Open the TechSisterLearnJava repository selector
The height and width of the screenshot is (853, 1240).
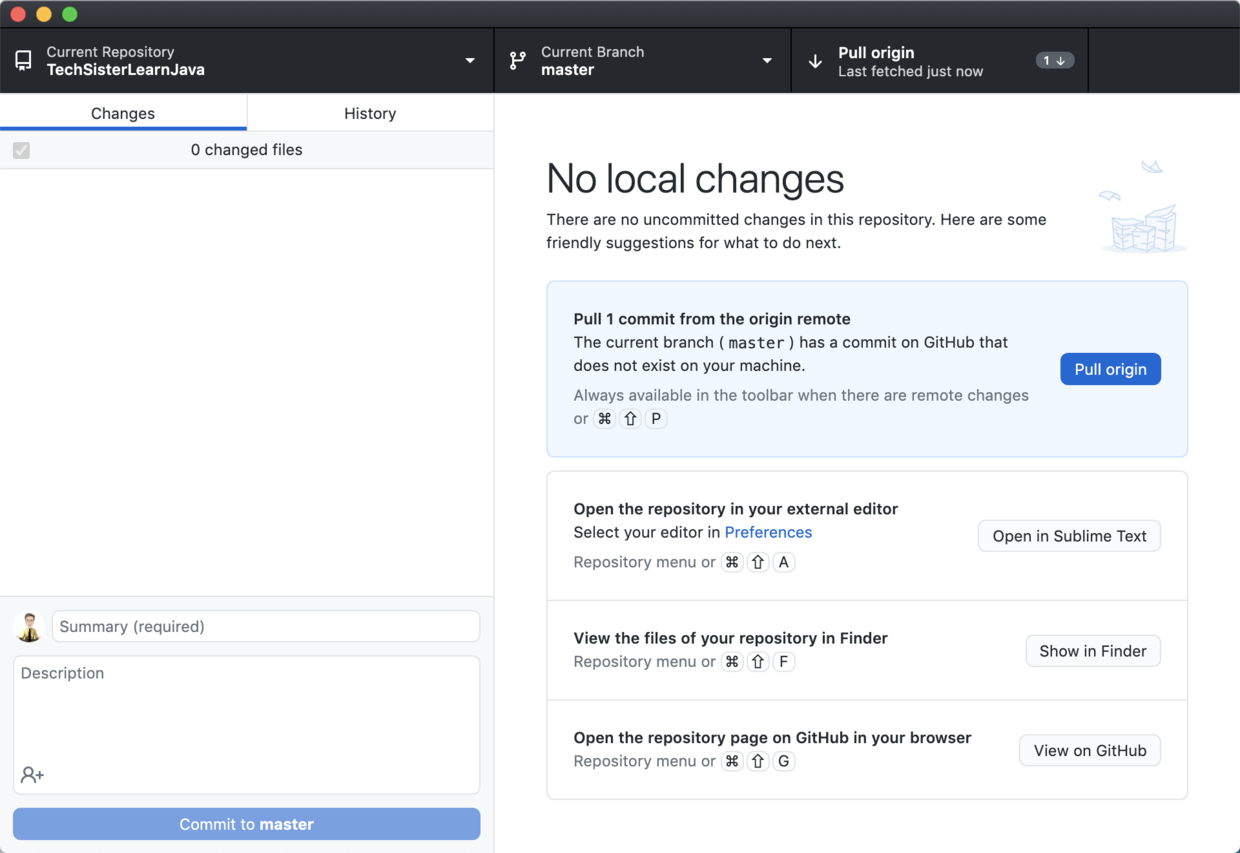[x=247, y=61]
